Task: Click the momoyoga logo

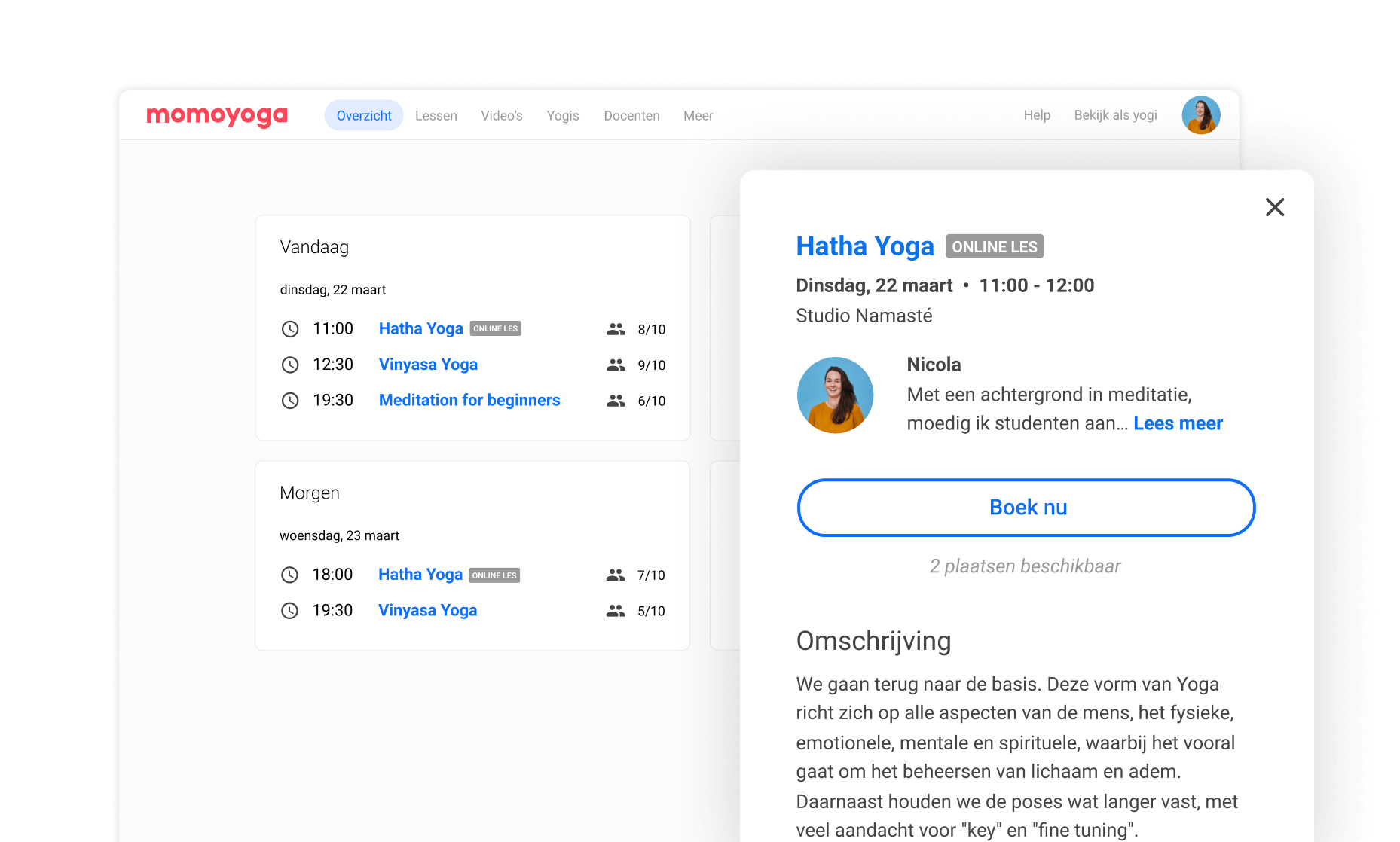Action: coord(217,116)
